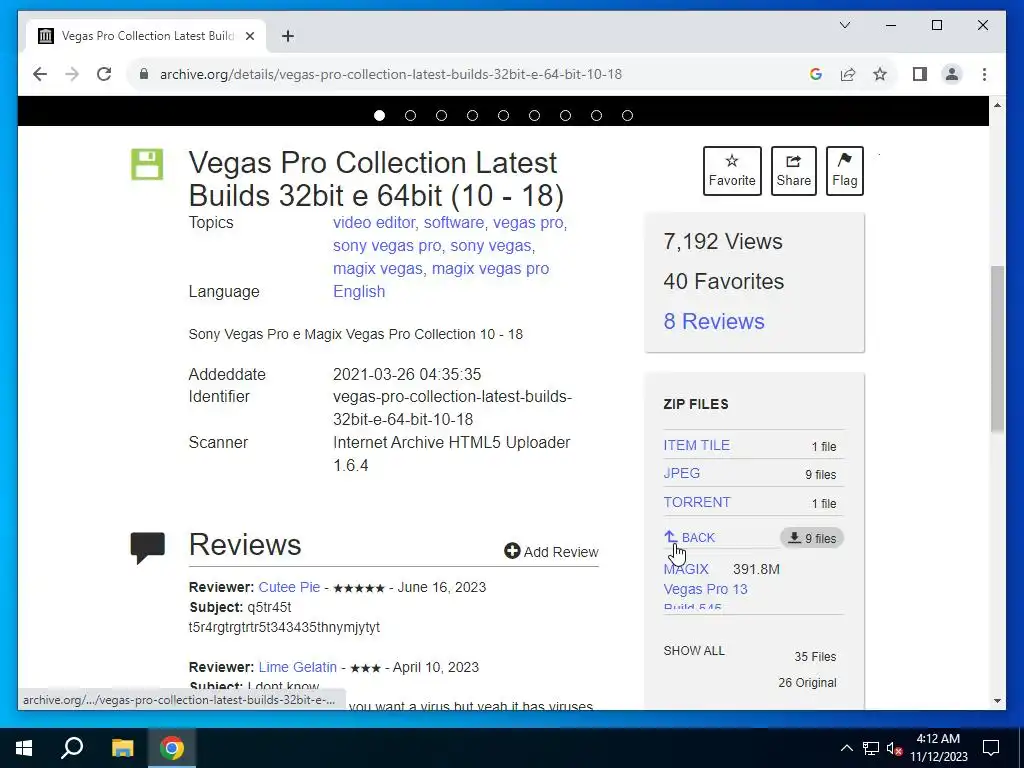Image resolution: width=1024 pixels, height=768 pixels.
Task: Open the Chrome profile avatar
Action: (x=952, y=74)
